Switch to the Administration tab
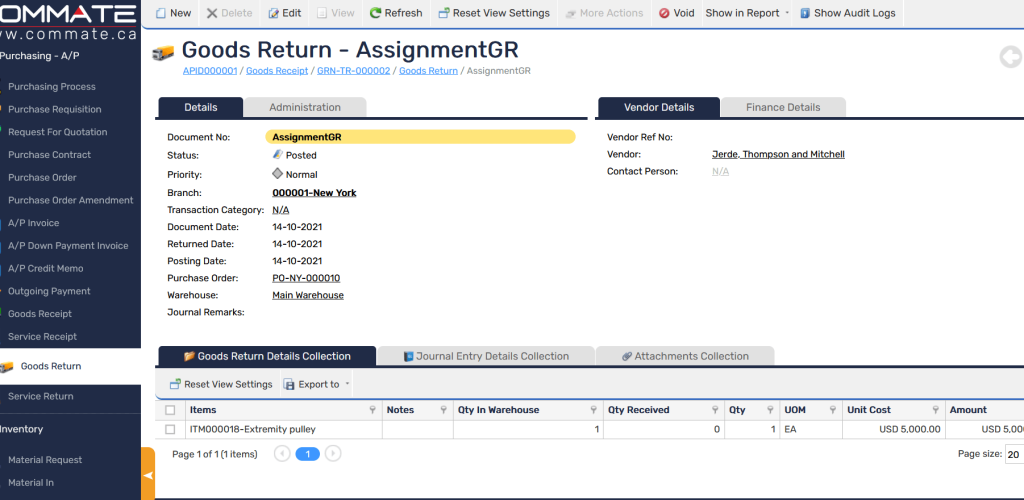1024x500 pixels. [304, 107]
